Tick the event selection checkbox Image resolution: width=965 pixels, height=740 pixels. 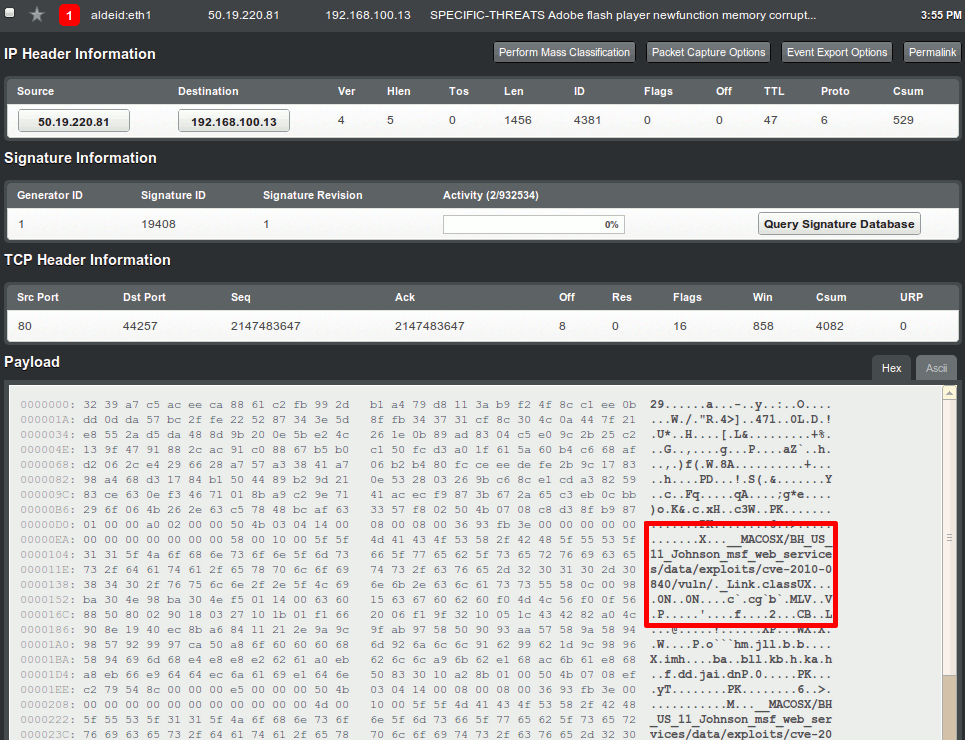point(10,14)
